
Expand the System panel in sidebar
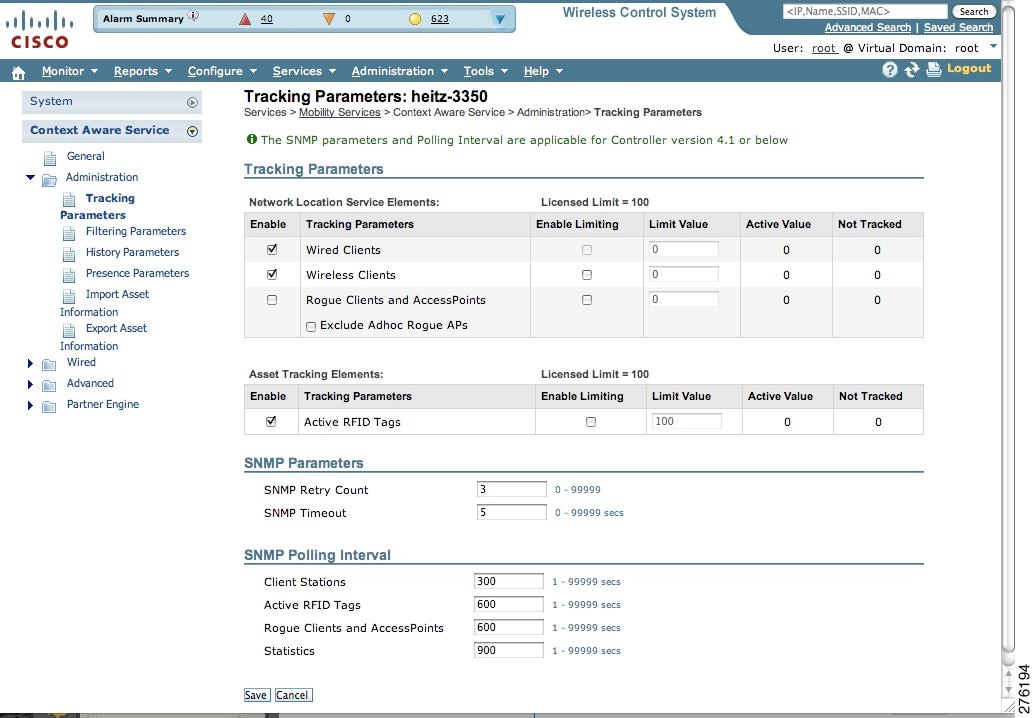192,102
